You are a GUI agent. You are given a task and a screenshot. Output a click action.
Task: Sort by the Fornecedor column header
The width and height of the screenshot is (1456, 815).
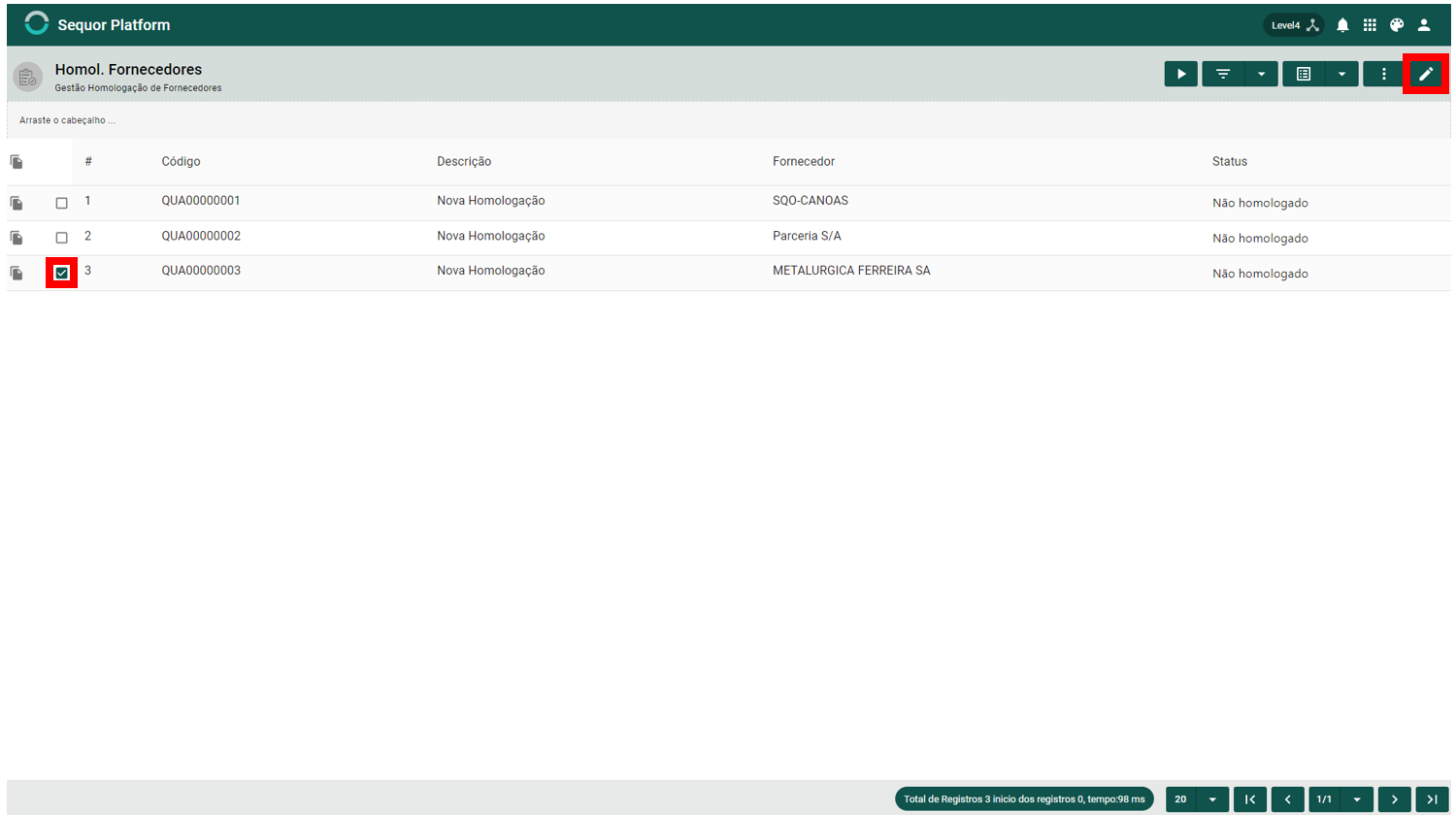[x=804, y=161]
